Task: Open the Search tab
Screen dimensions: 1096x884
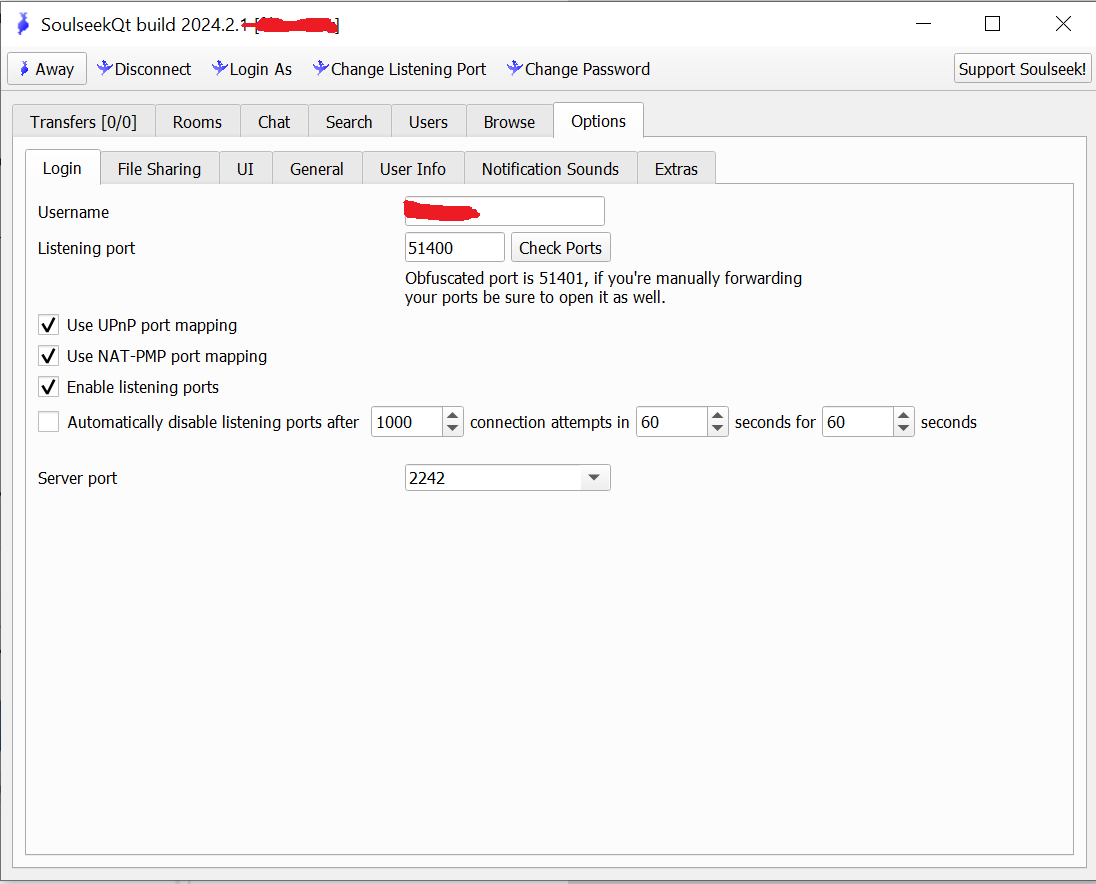Action: point(349,122)
